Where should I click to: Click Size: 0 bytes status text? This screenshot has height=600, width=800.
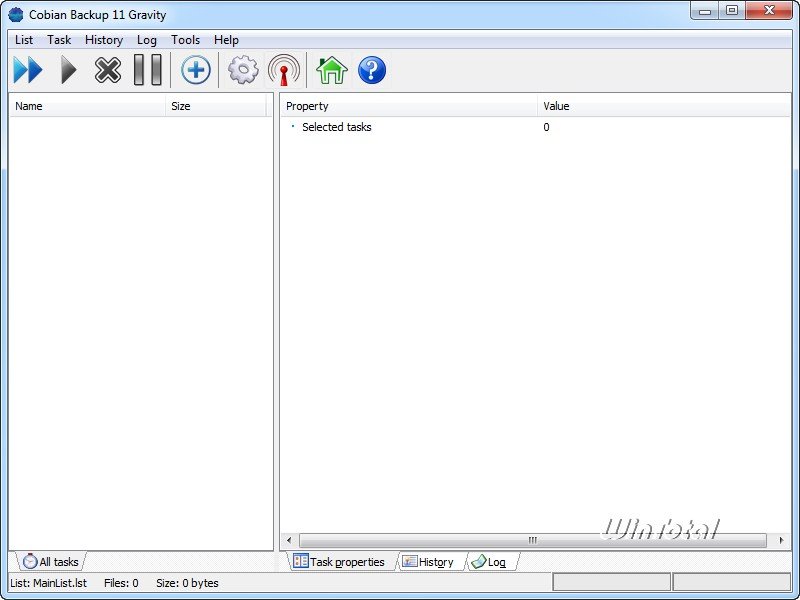coord(187,583)
